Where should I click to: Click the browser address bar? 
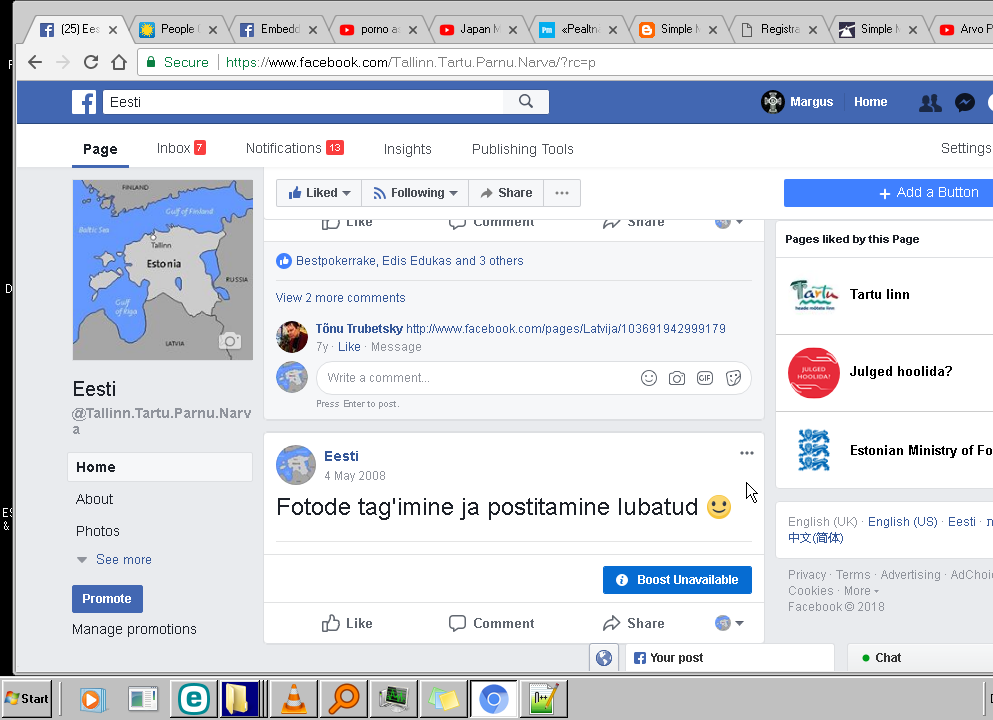pos(566,62)
